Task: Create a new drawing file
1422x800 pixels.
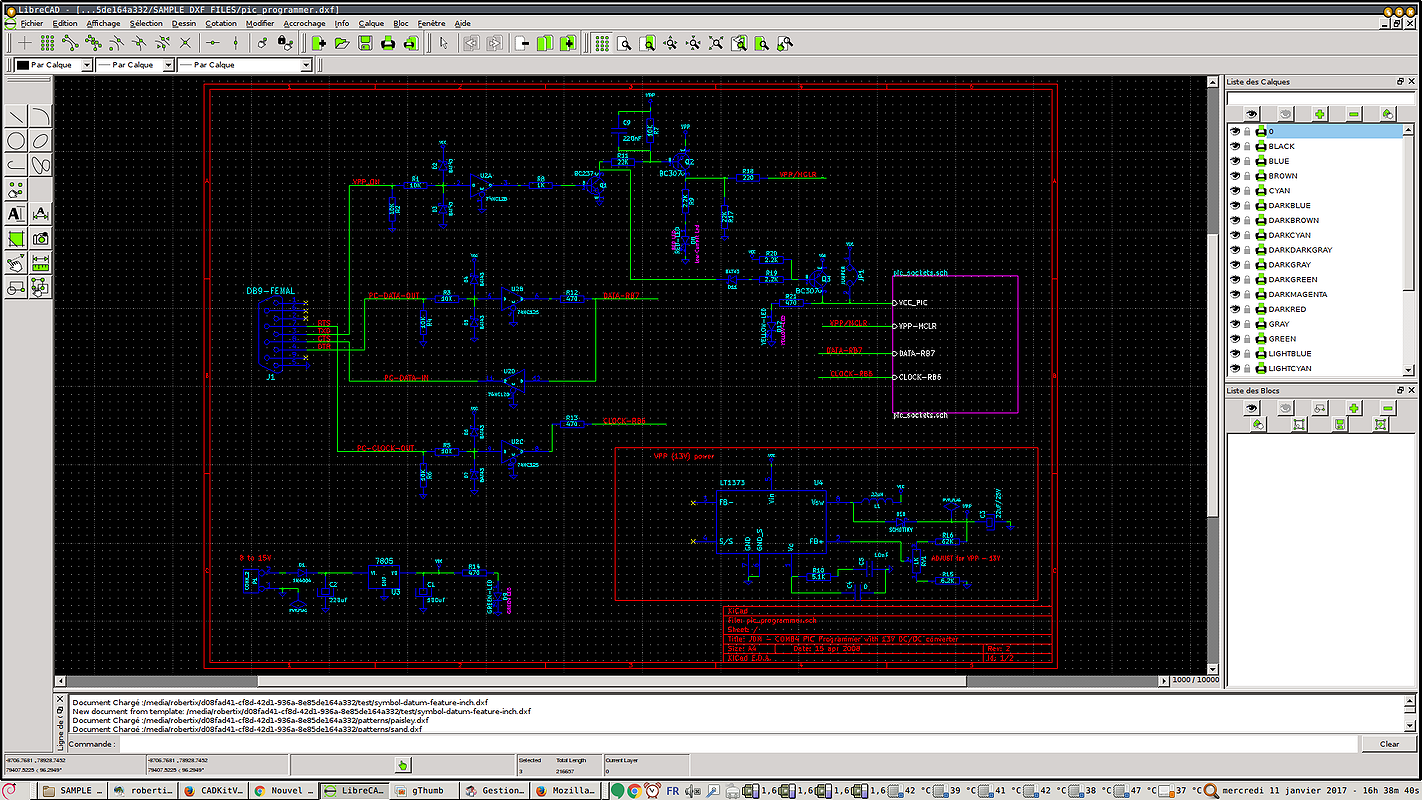Action: click(x=319, y=43)
